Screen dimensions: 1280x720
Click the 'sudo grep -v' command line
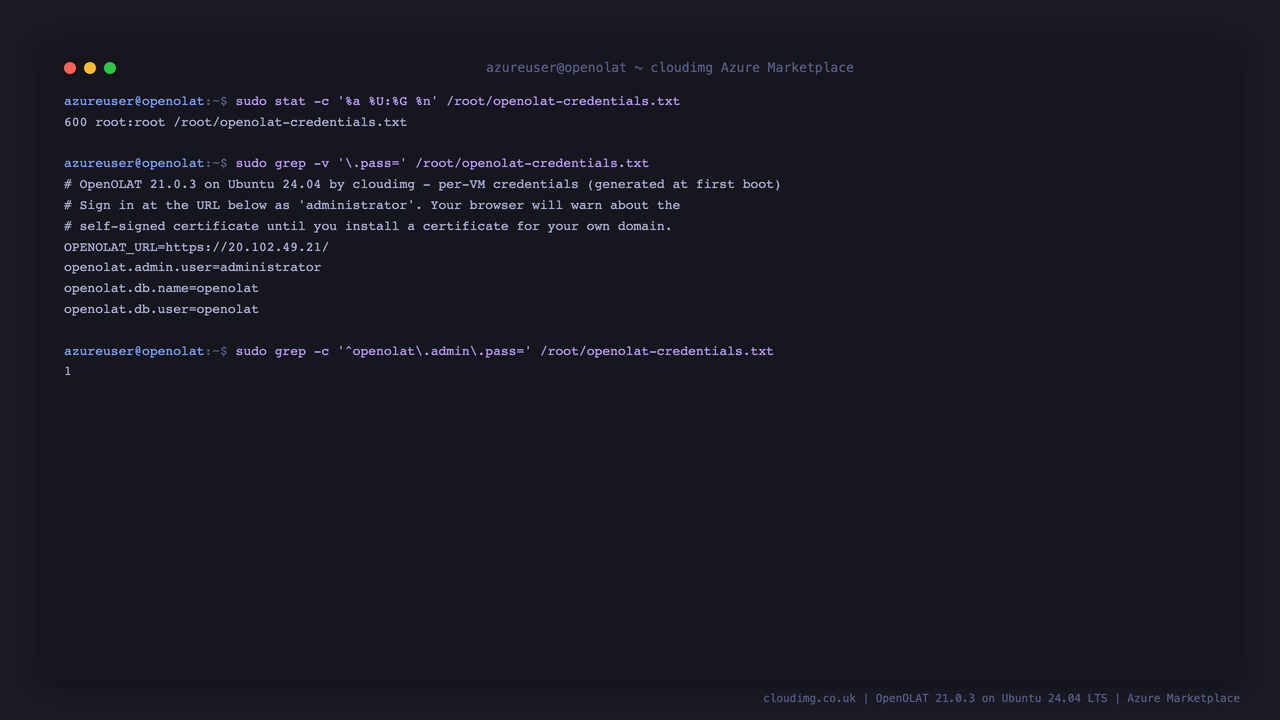pos(356,163)
